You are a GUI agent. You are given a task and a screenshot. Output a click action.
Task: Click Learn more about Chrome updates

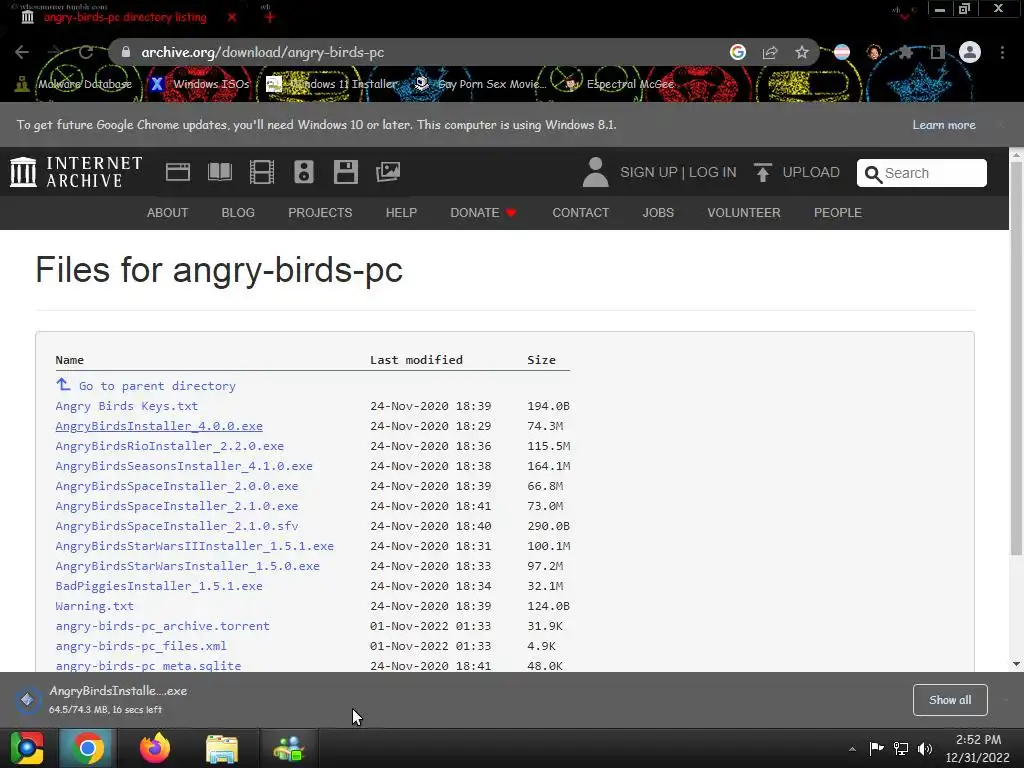tap(944, 125)
